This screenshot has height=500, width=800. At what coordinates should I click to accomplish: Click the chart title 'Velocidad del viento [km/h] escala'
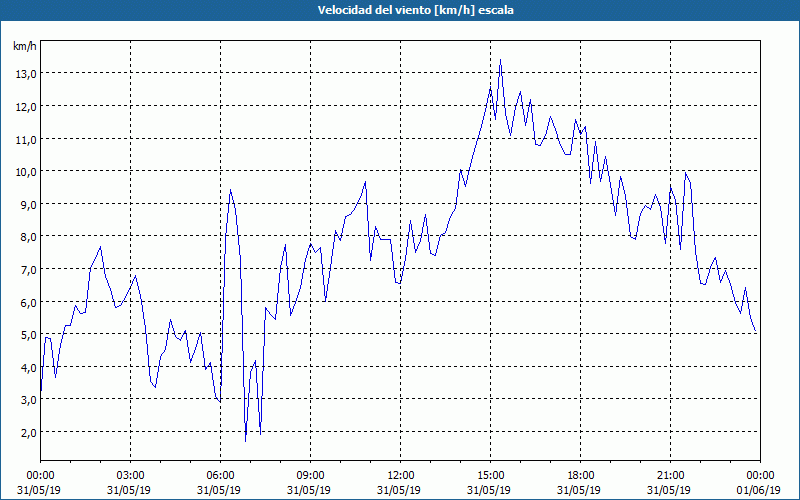click(x=415, y=10)
